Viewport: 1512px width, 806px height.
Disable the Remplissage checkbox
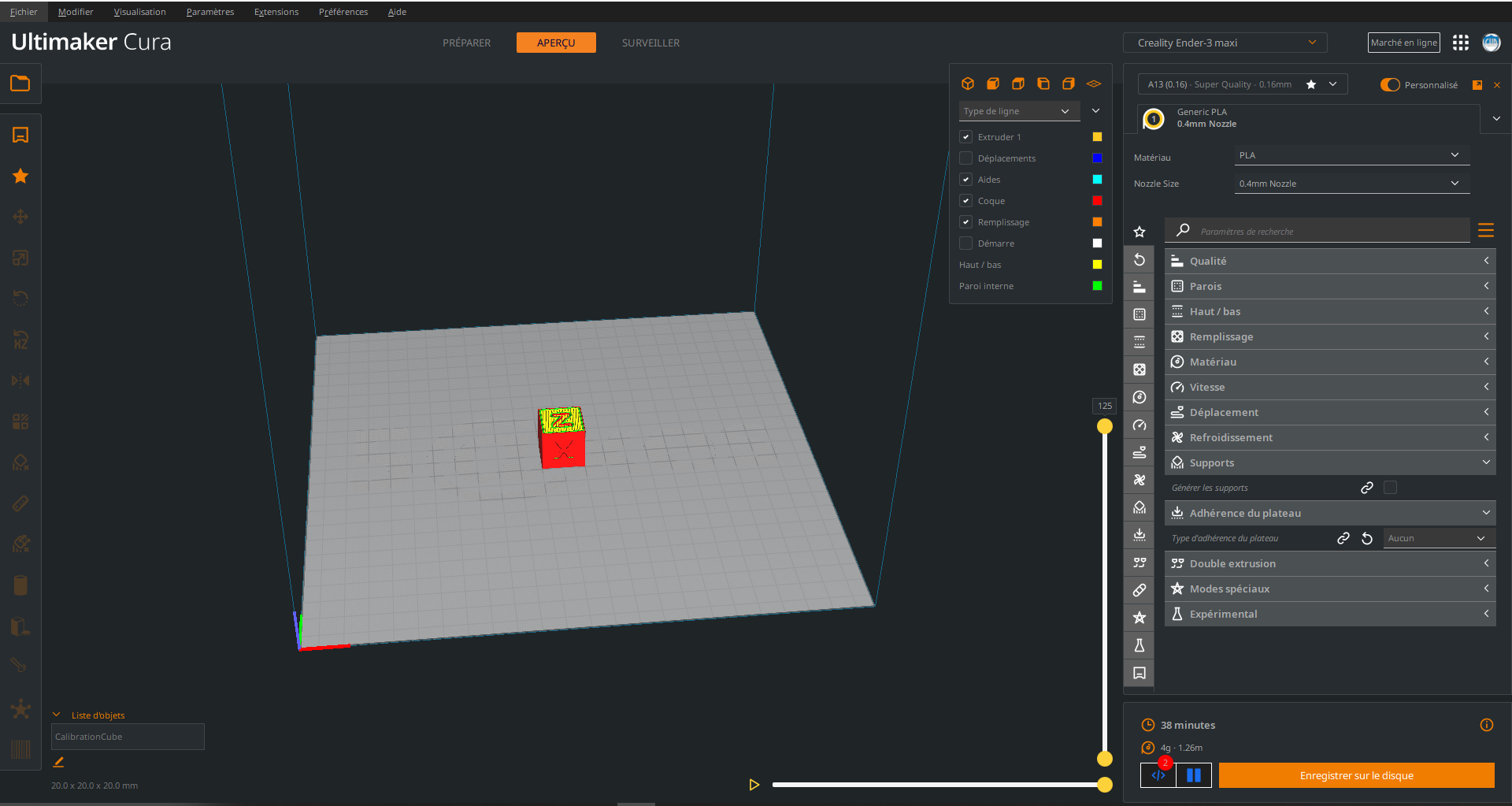click(965, 221)
